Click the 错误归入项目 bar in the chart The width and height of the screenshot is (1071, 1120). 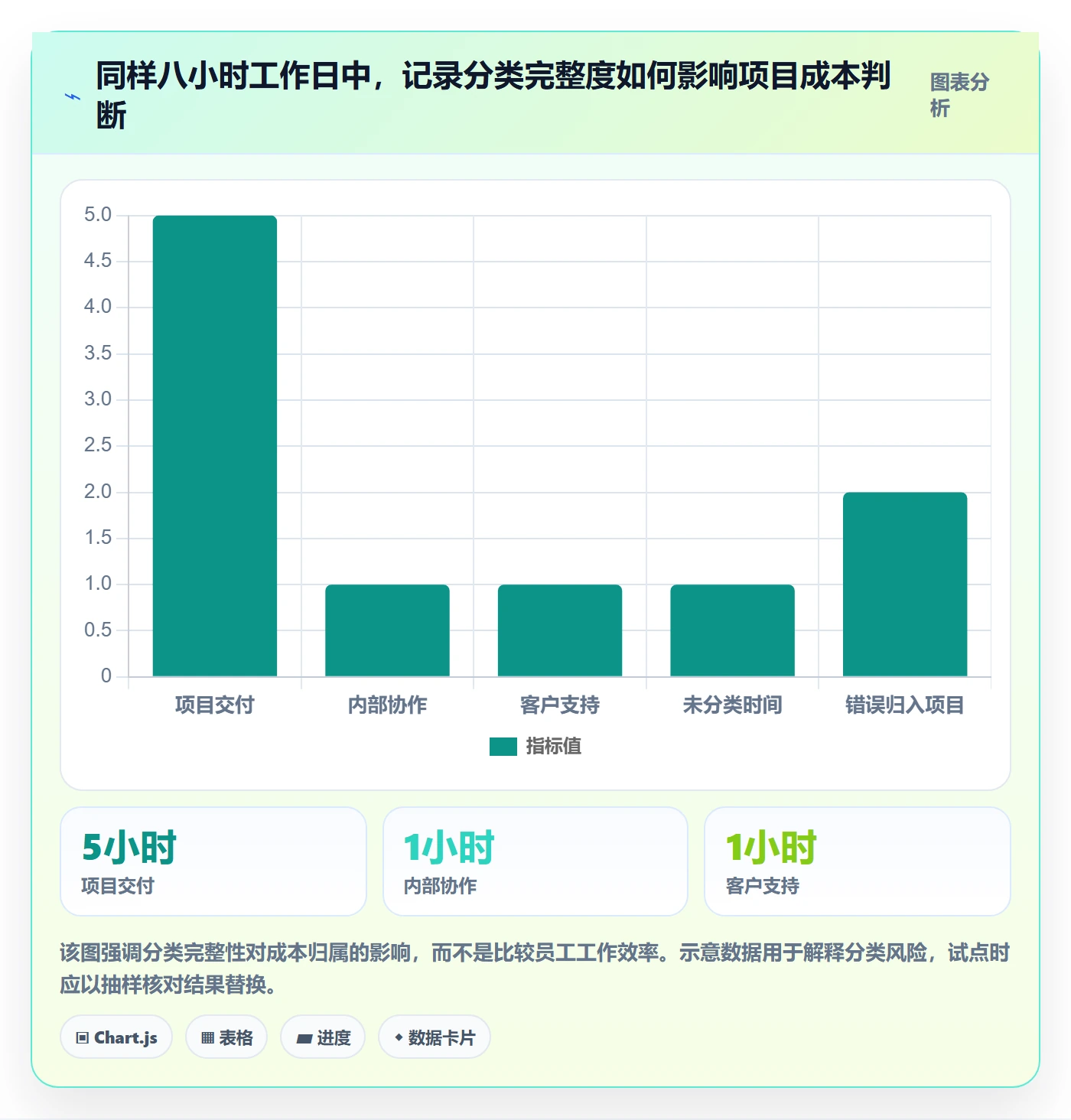905,584
